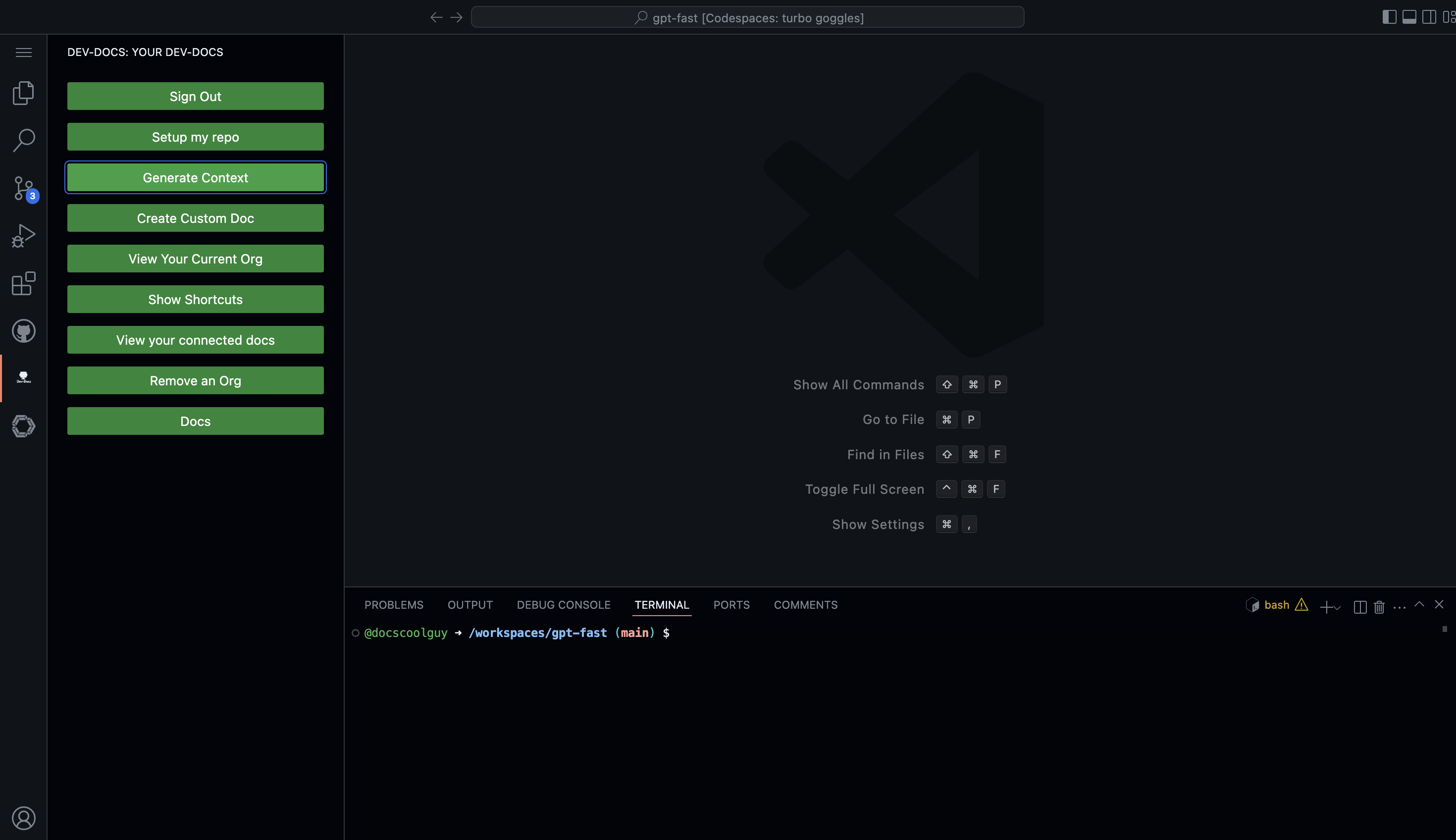1456x840 pixels.
Task: Toggle the secondary side bar layout
Action: (x=1429, y=17)
